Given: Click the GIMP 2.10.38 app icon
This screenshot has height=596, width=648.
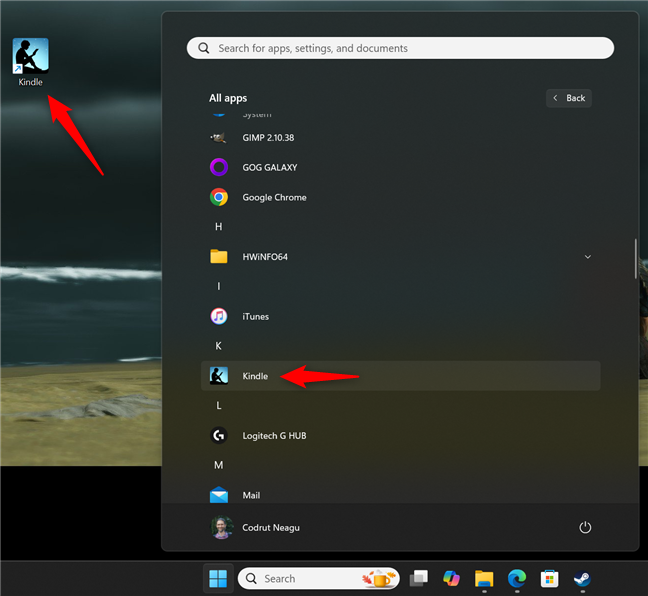Looking at the screenshot, I should click(218, 138).
